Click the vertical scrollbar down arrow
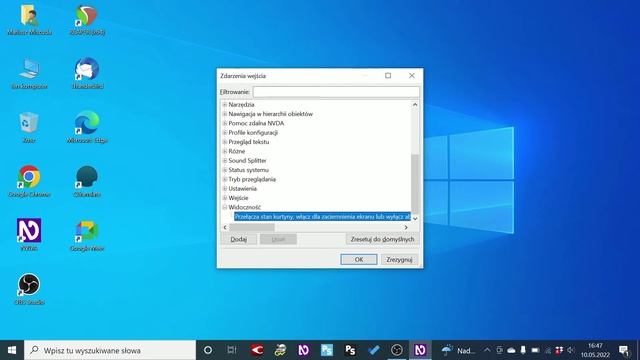The height and width of the screenshot is (360, 640). (415, 219)
